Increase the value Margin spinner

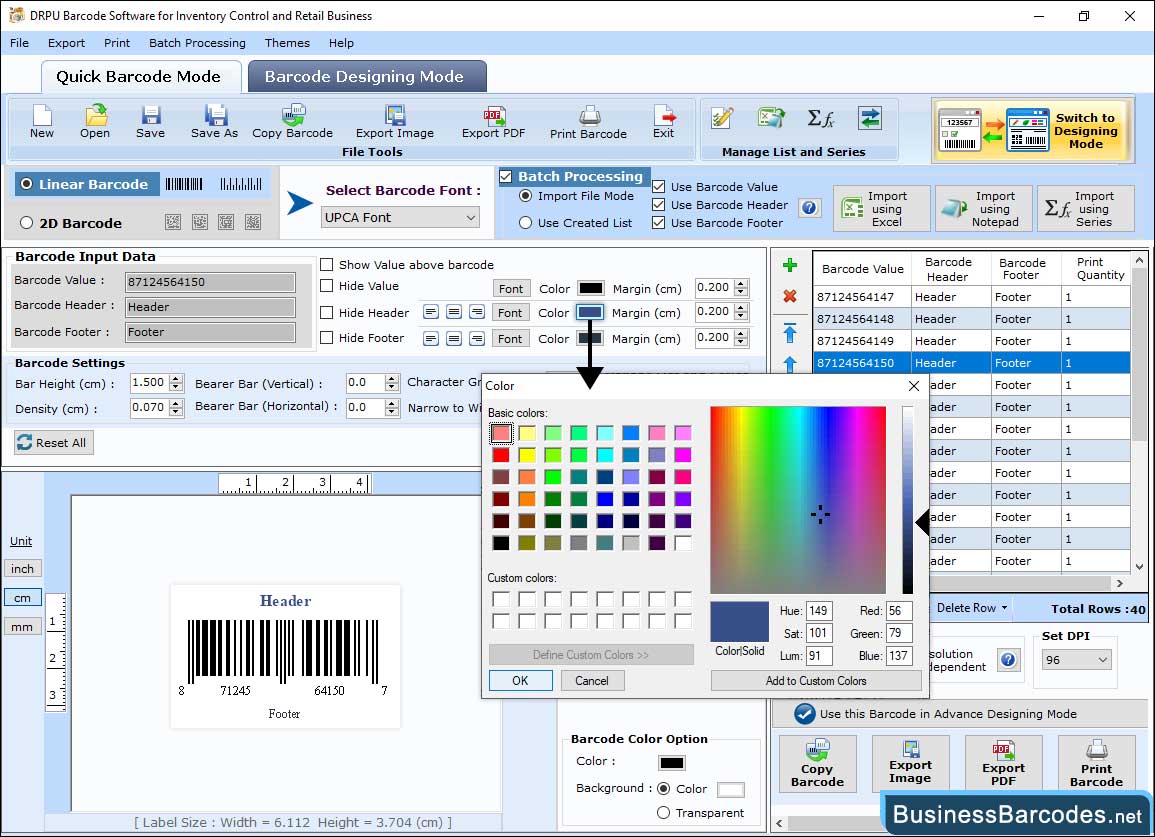click(x=741, y=284)
